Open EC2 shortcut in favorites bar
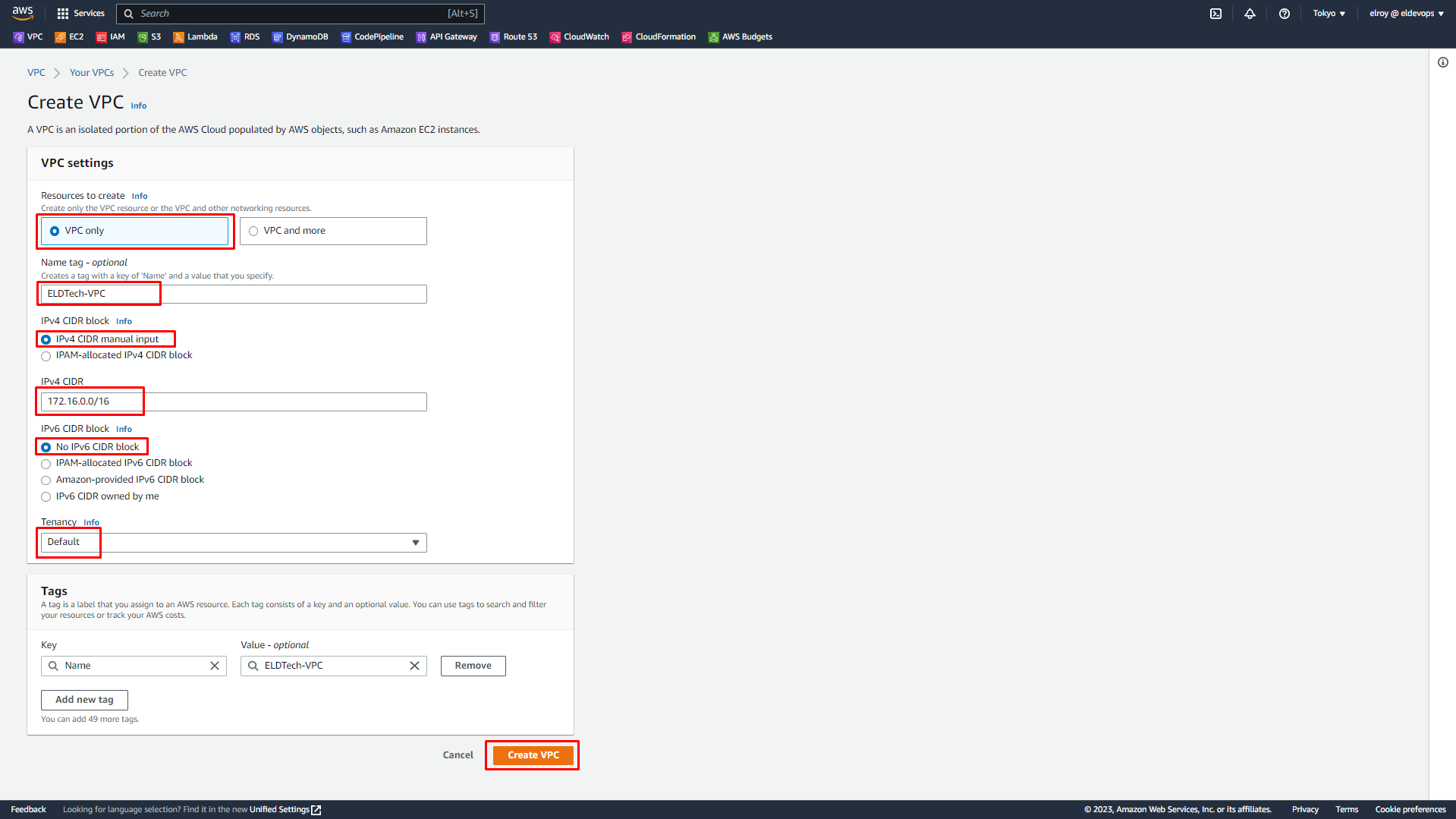 69,36
